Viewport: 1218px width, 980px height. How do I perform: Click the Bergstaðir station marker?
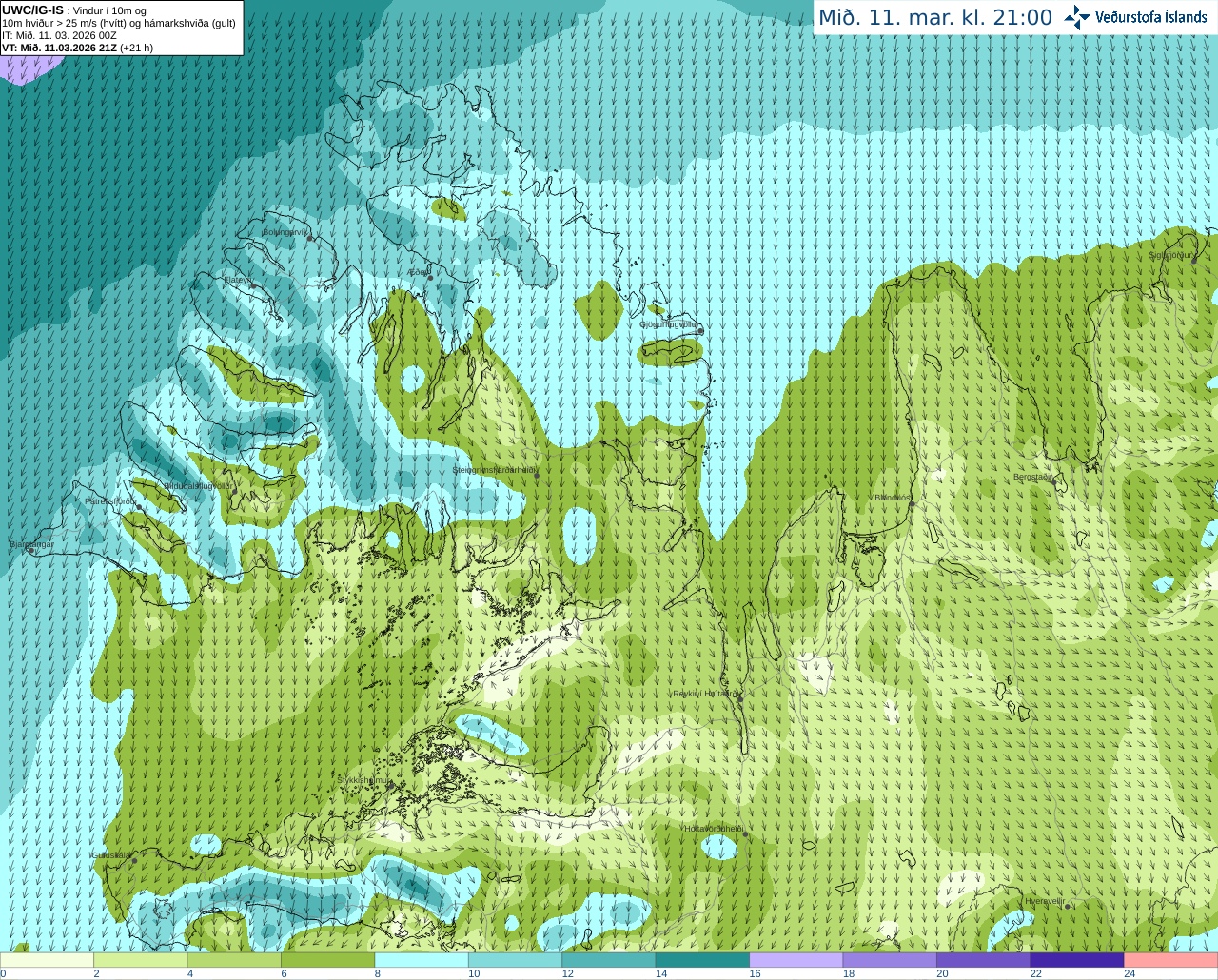click(1052, 482)
